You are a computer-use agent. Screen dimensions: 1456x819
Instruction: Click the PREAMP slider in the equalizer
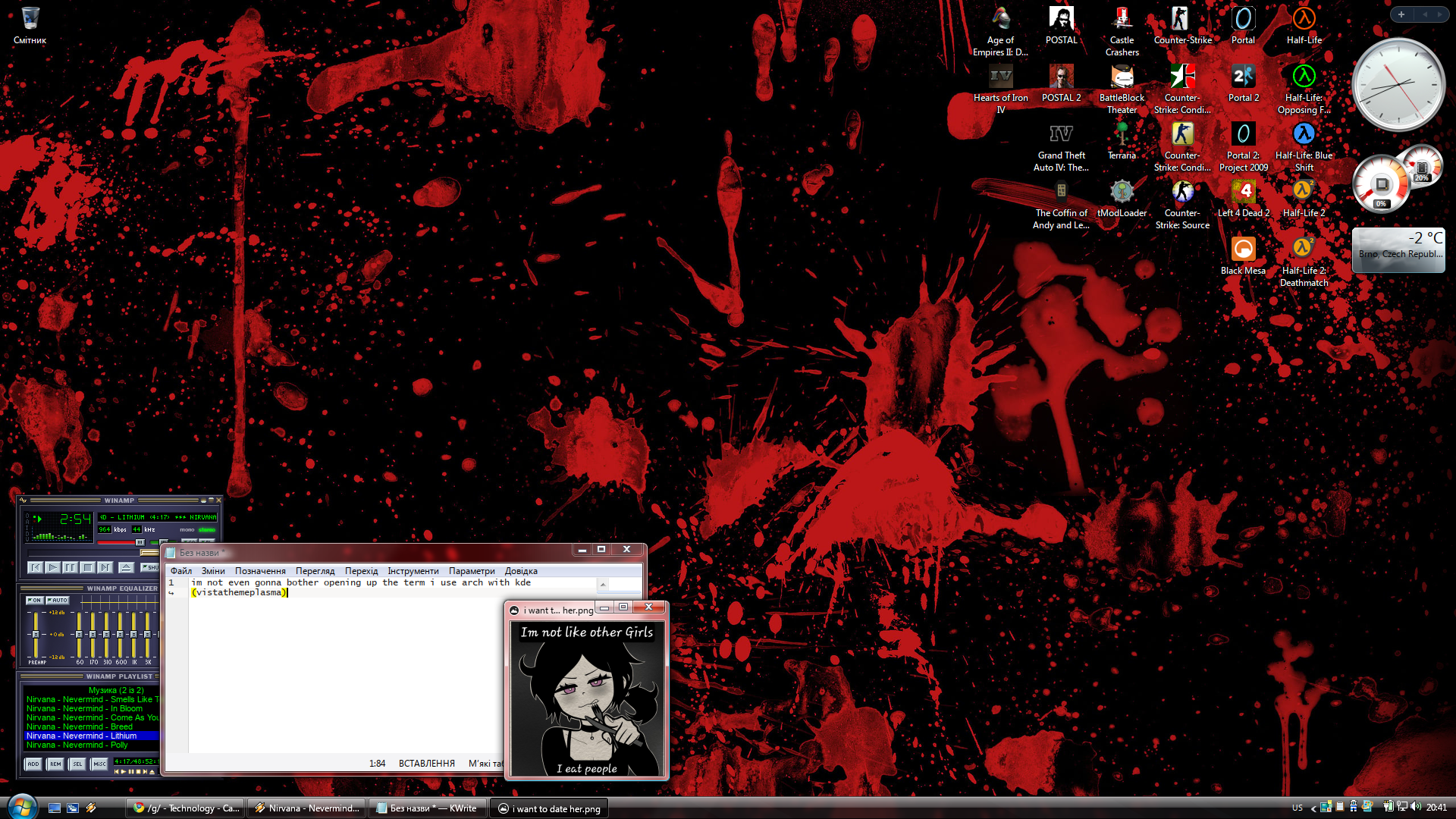click(36, 634)
